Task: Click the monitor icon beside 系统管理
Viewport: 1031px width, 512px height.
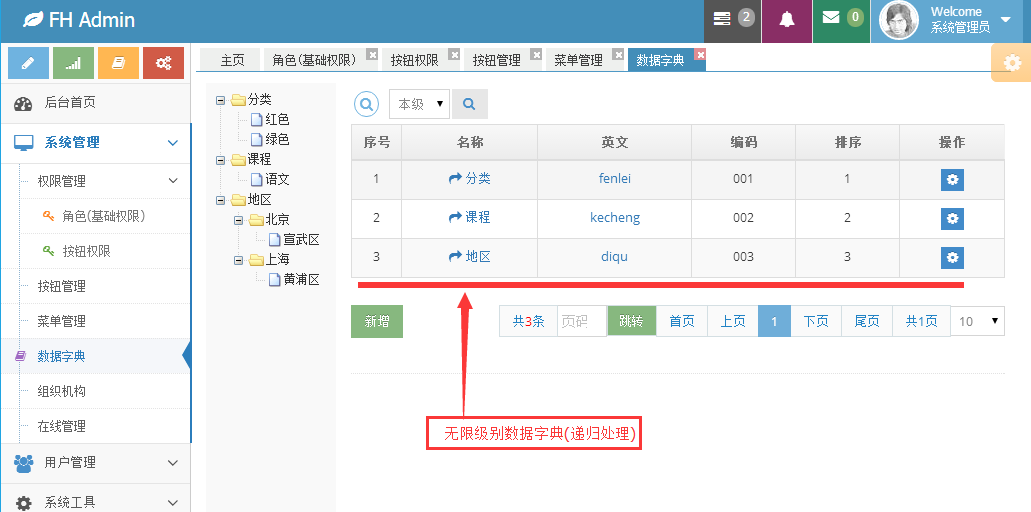Action: tap(23, 143)
